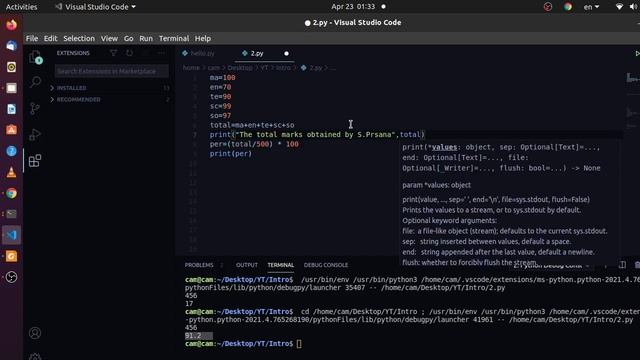
Task: Click the Chrome indicator in top bar
Action: pos(567,7)
